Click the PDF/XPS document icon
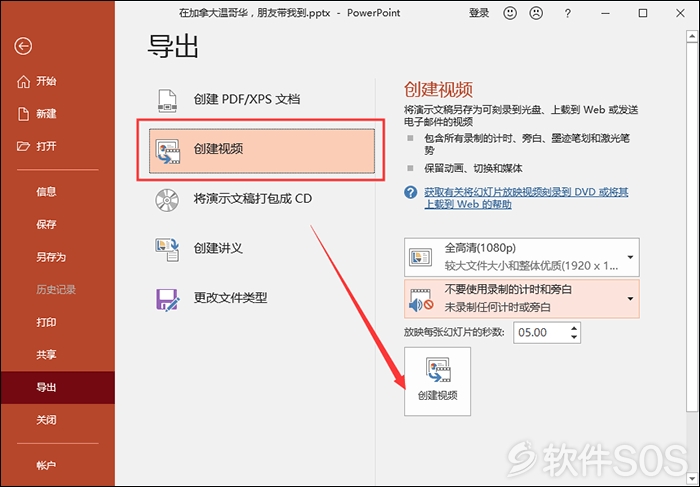 [x=167, y=100]
